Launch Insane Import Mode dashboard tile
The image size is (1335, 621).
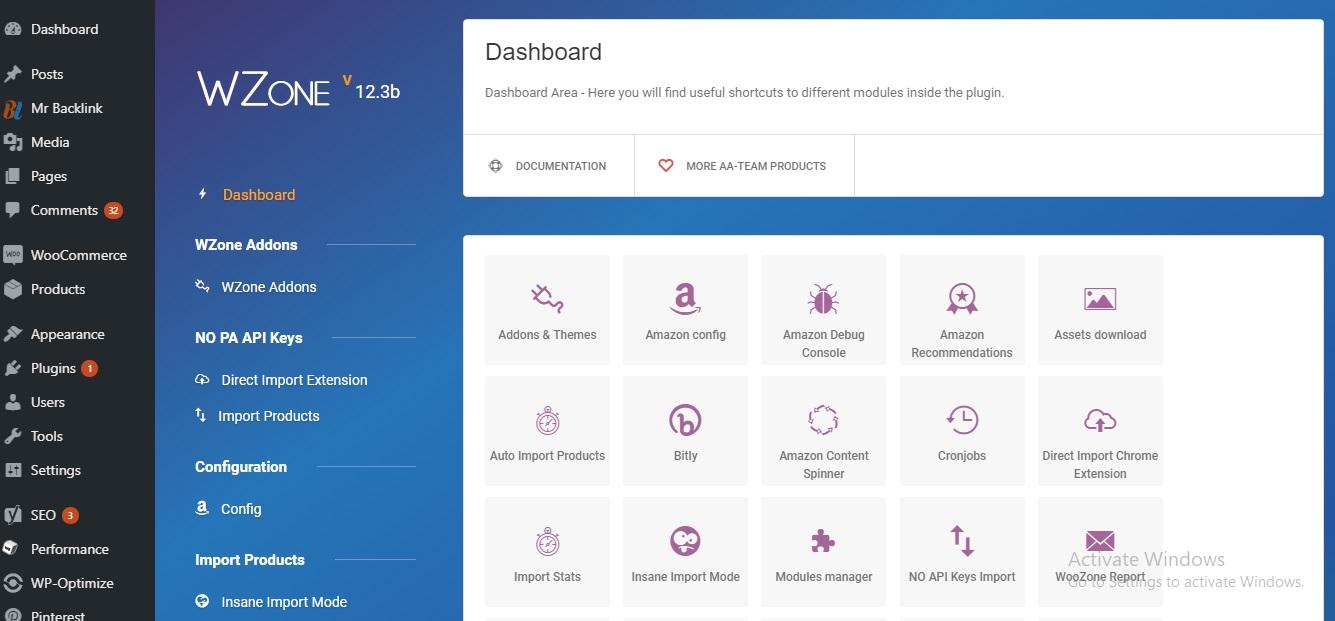pos(685,552)
